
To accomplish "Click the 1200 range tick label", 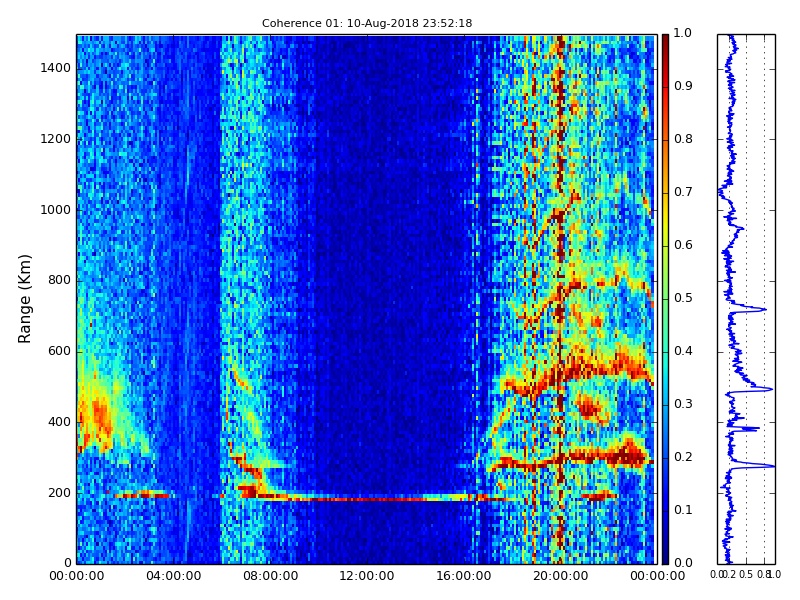I will pyautogui.click(x=56, y=139).
